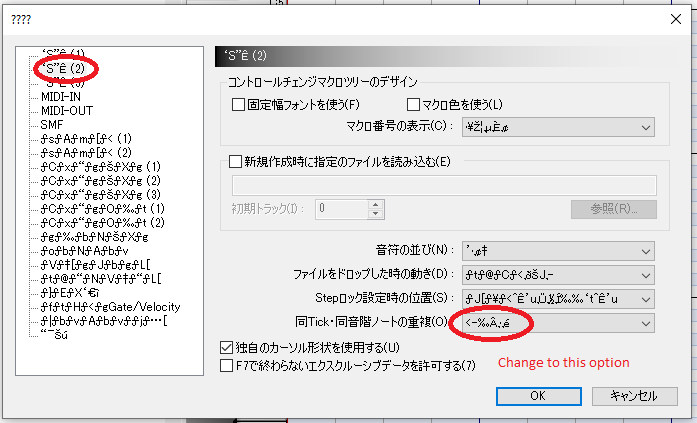The height and width of the screenshot is (423, 697).
Task: Select MIDI-IN in the category list
Action: pyautogui.click(x=60, y=96)
